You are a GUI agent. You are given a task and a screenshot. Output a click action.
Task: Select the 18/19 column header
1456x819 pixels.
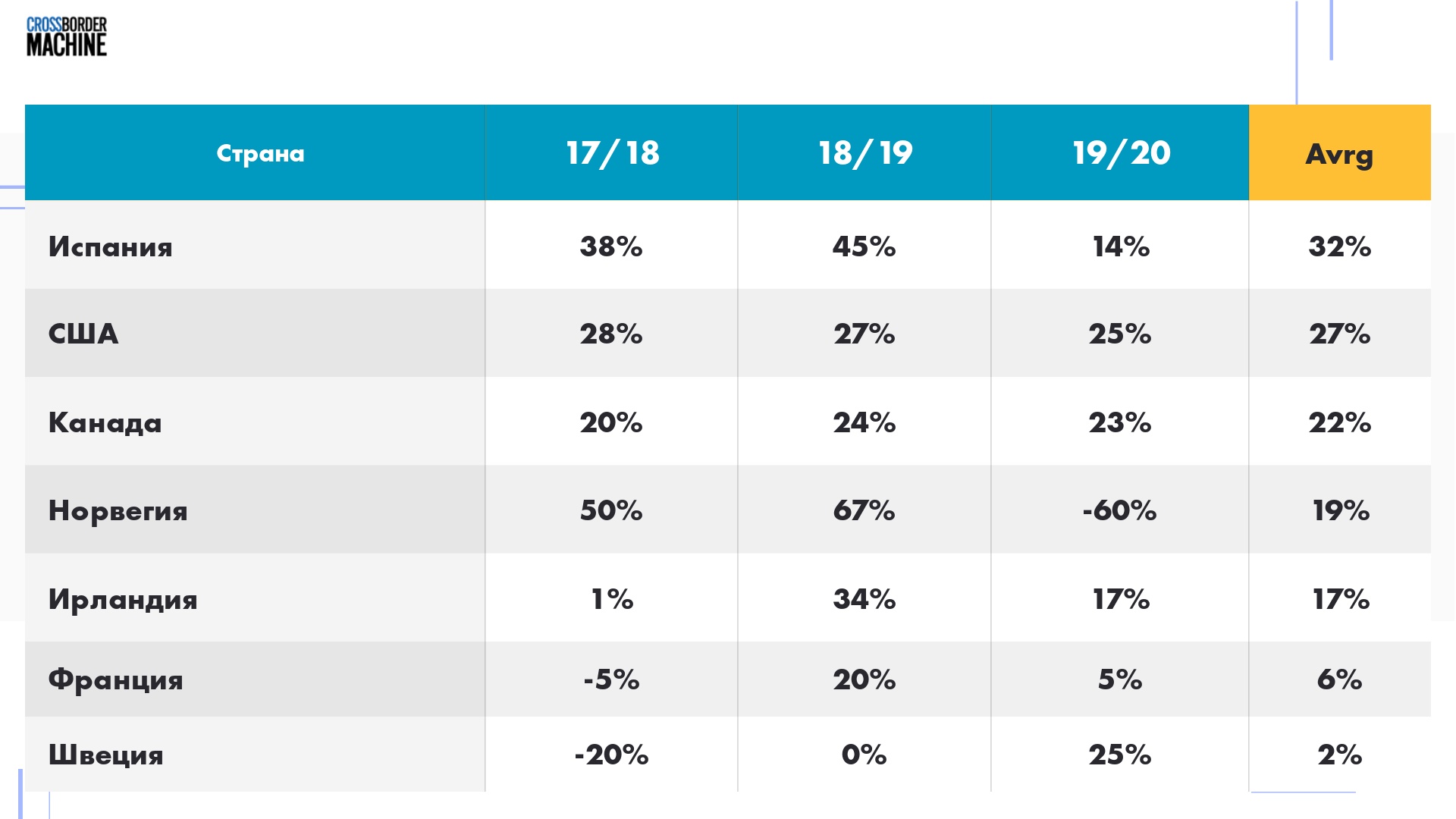tap(865, 153)
